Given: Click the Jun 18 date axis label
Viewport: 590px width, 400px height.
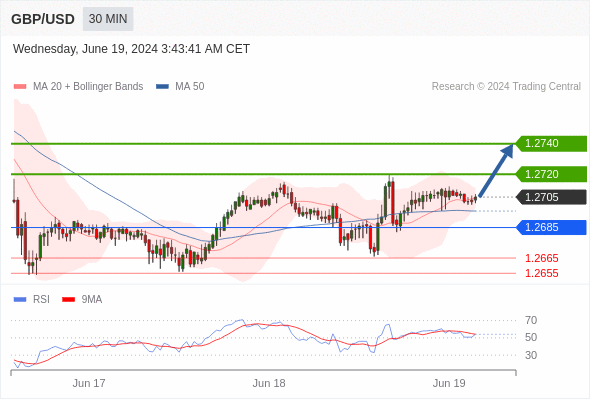Looking at the screenshot, I should pyautogui.click(x=269, y=383).
